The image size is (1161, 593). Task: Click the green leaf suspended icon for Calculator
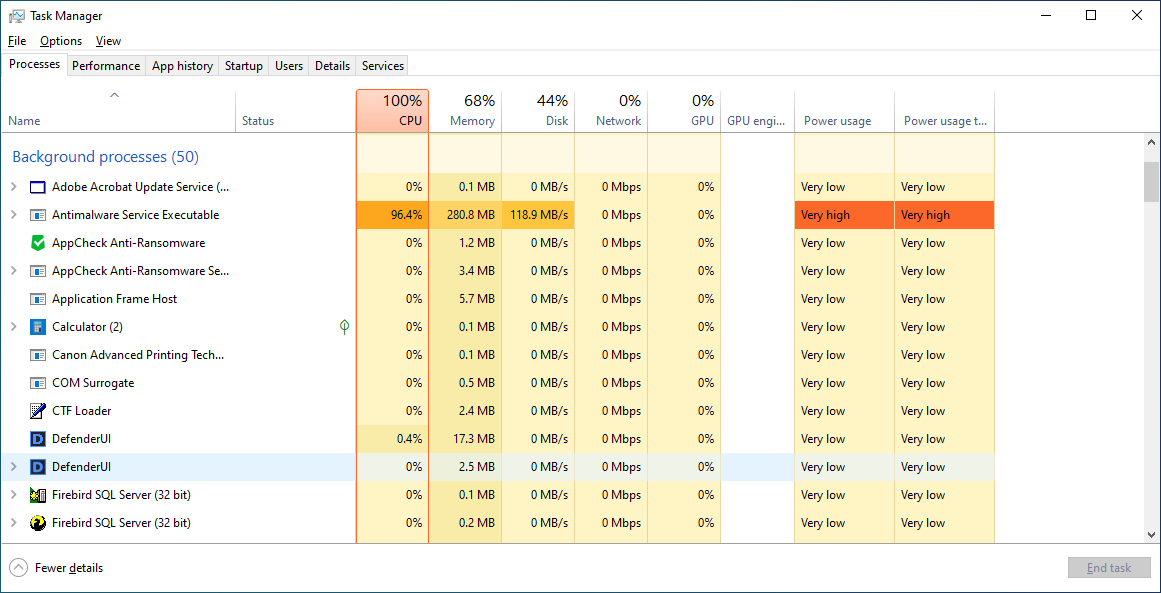[344, 326]
